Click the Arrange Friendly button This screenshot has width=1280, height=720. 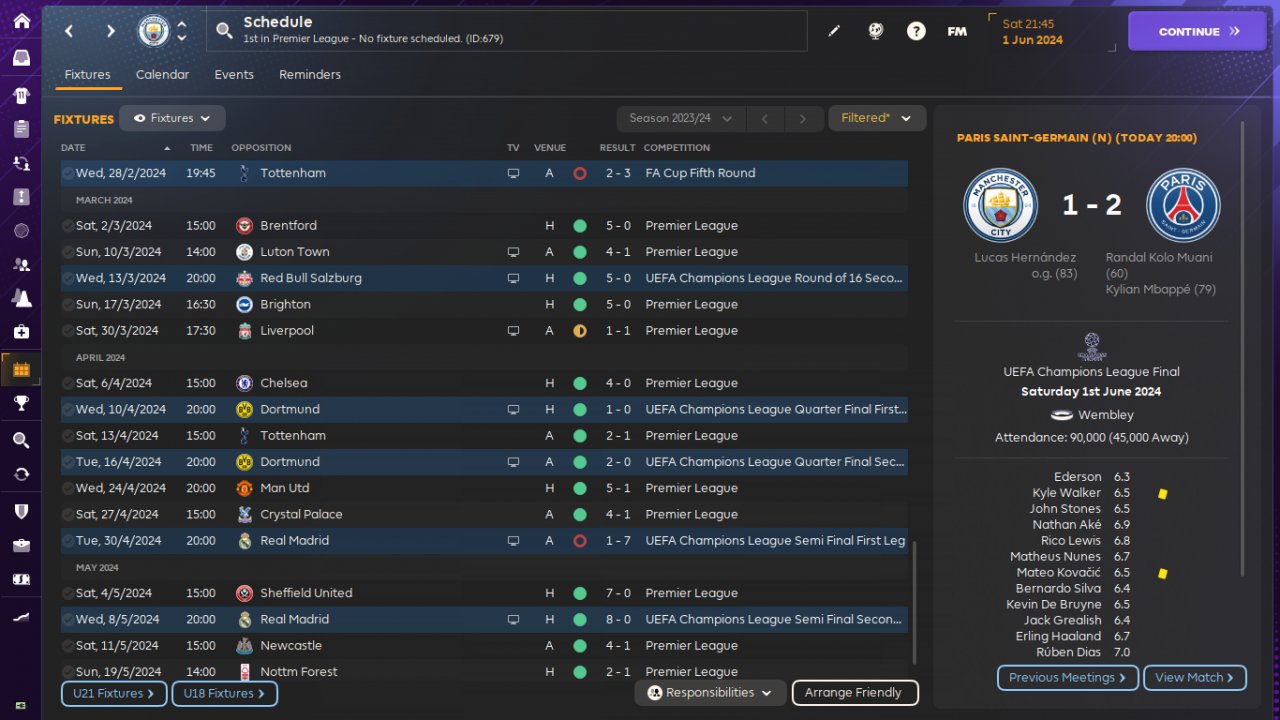854,692
